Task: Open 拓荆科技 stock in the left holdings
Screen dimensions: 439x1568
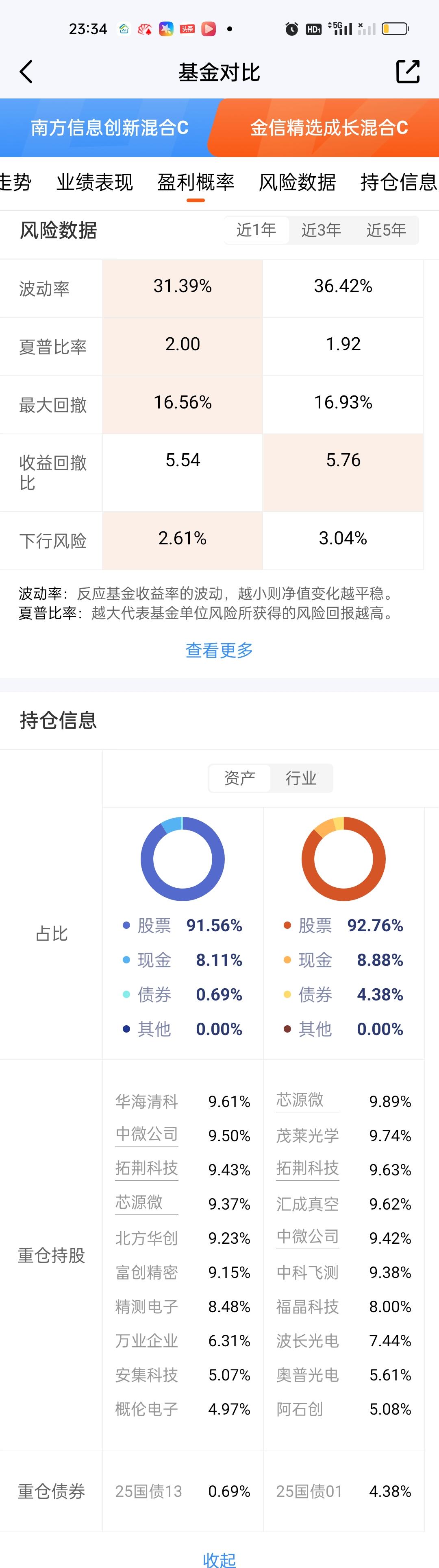Action: pos(146,1168)
